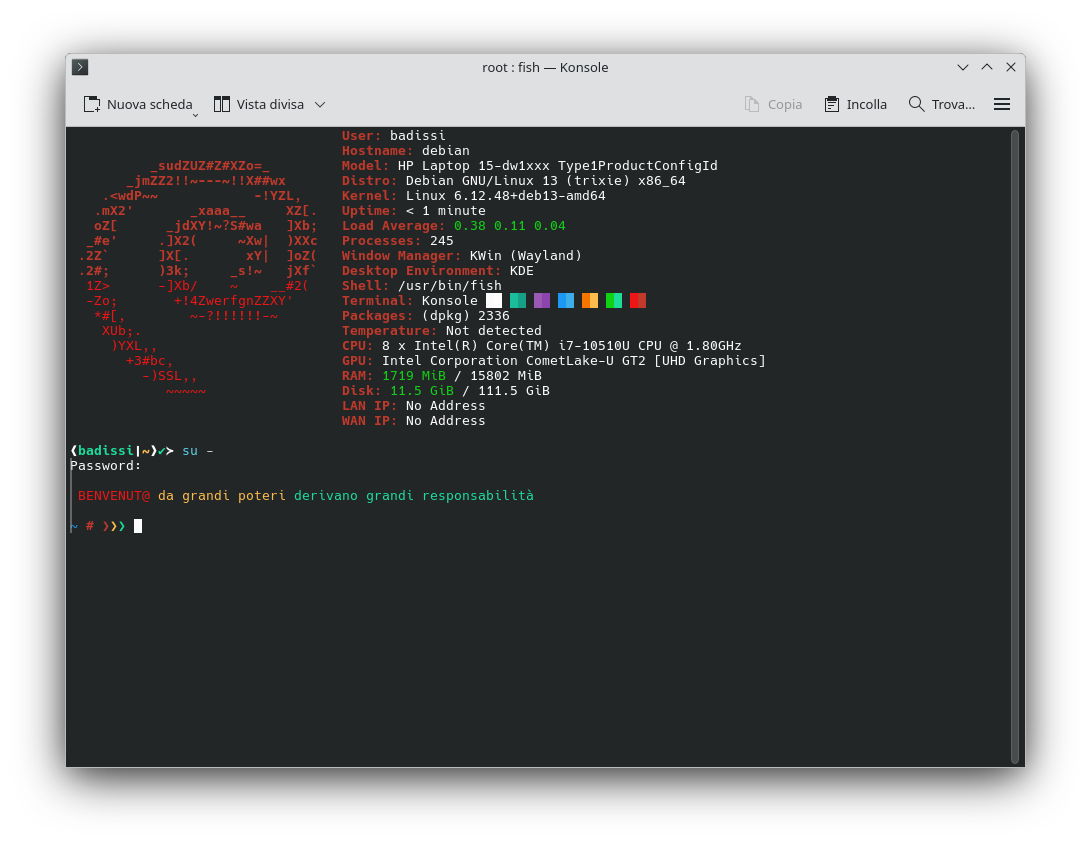
Task: Click the 'root : fish — Konsole' window title
Action: 545,67
